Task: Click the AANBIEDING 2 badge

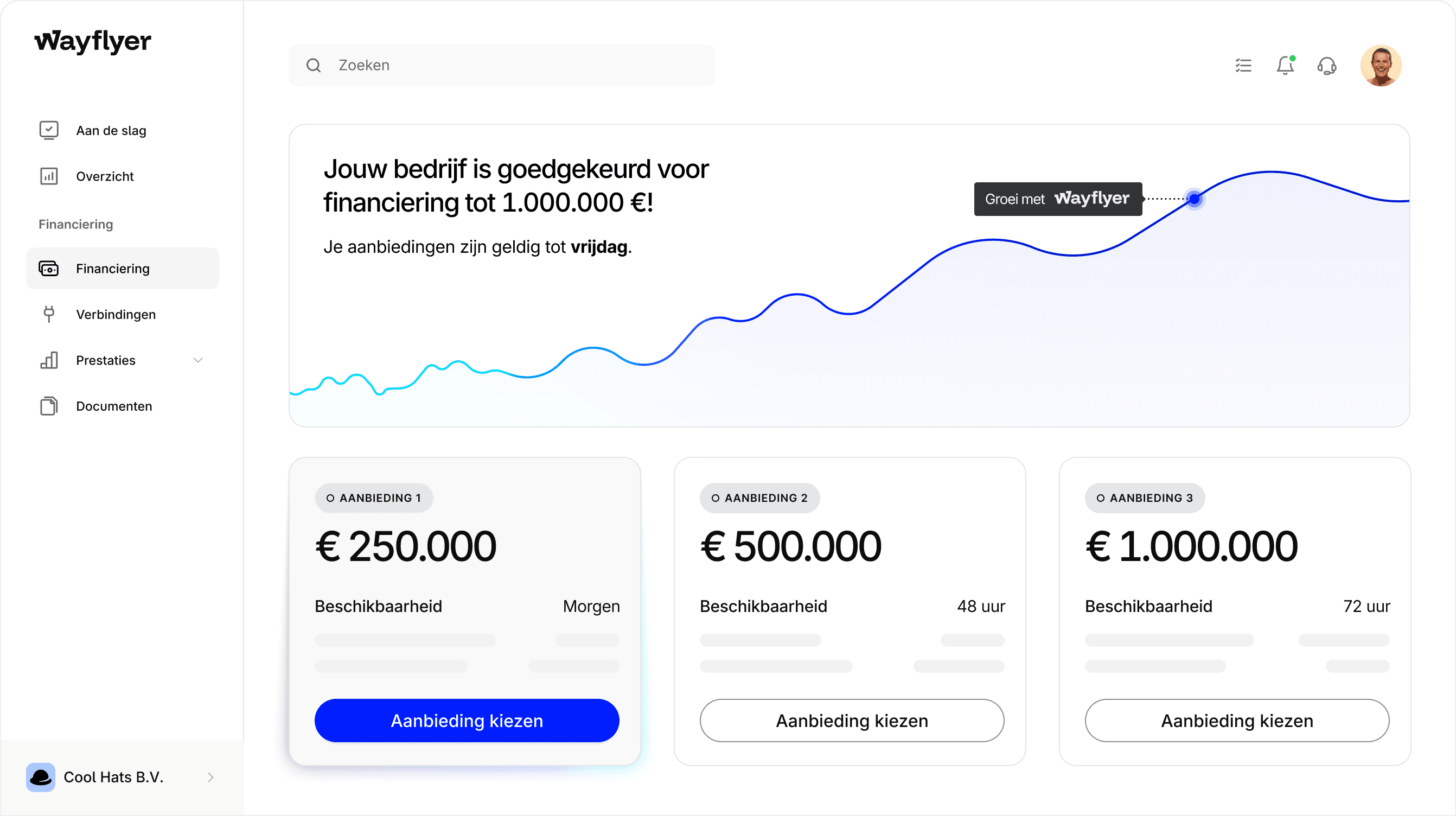Action: click(x=759, y=498)
